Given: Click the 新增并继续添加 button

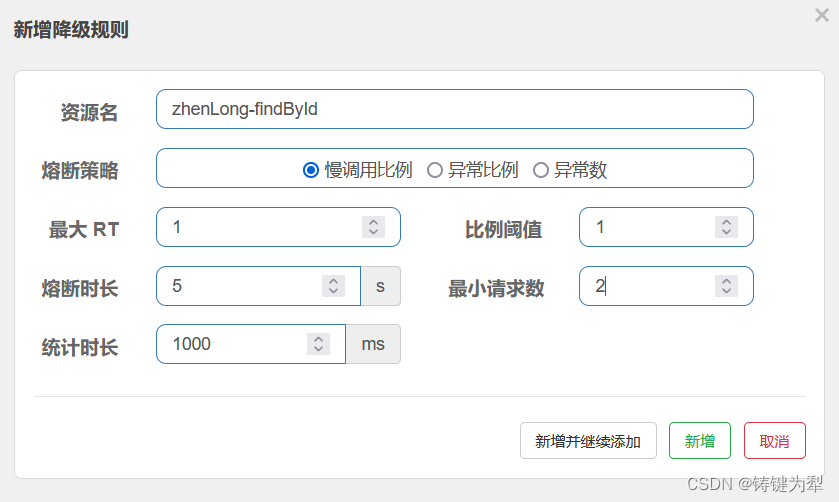Looking at the screenshot, I should point(588,440).
